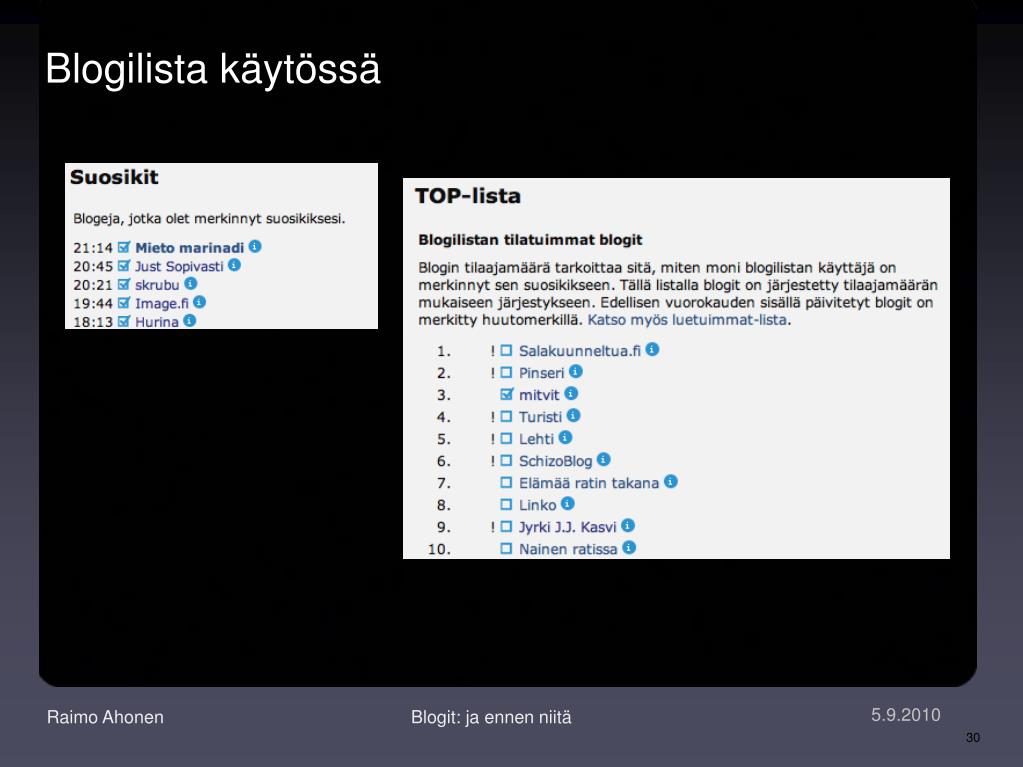1023x767 pixels.
Task: Open the SchizoBlog blog link
Action: tap(555, 461)
